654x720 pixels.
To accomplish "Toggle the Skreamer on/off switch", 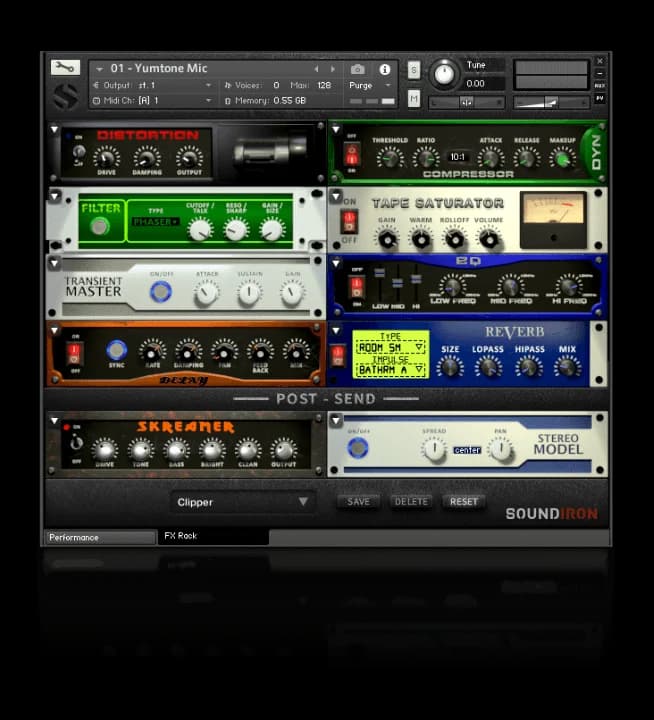I will click(x=76, y=443).
